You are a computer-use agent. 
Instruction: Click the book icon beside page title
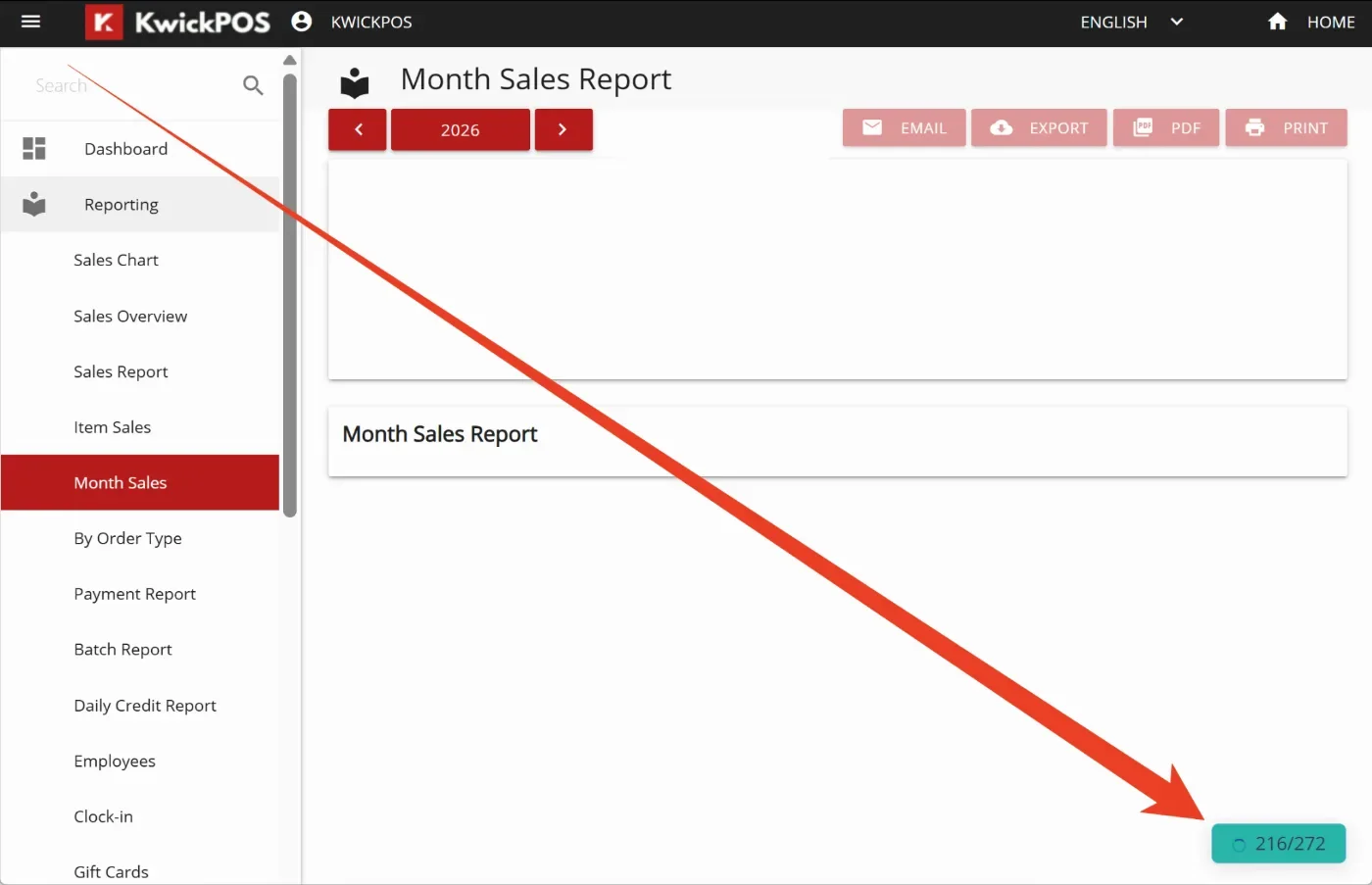(355, 82)
